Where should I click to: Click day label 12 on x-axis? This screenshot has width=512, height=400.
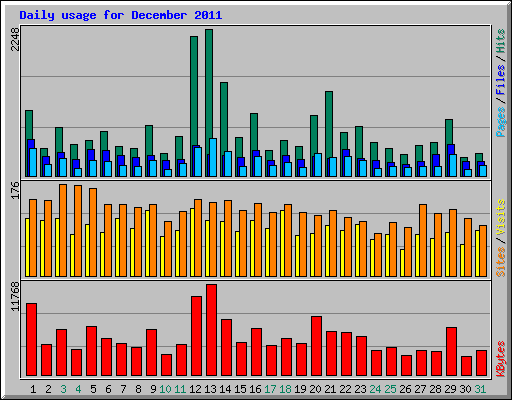point(195,389)
